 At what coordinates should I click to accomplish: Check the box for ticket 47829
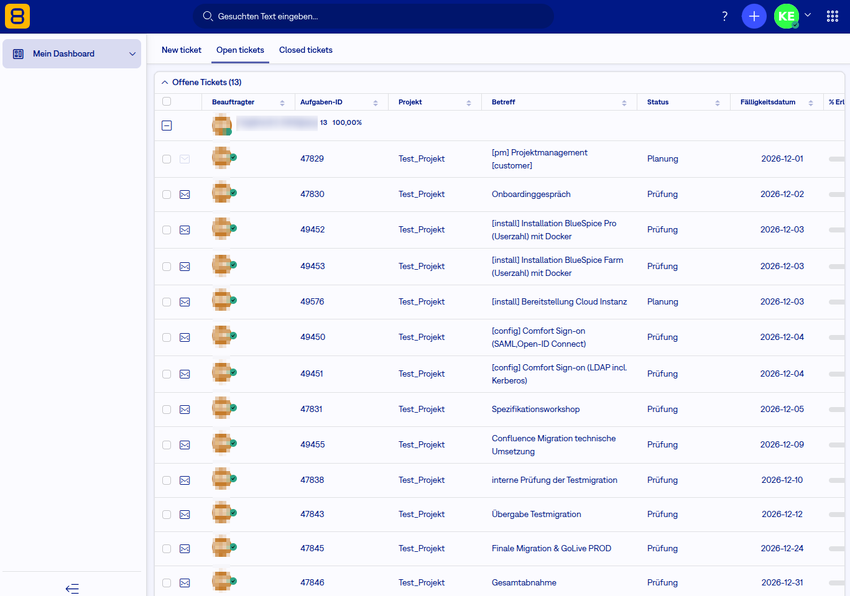(166, 159)
